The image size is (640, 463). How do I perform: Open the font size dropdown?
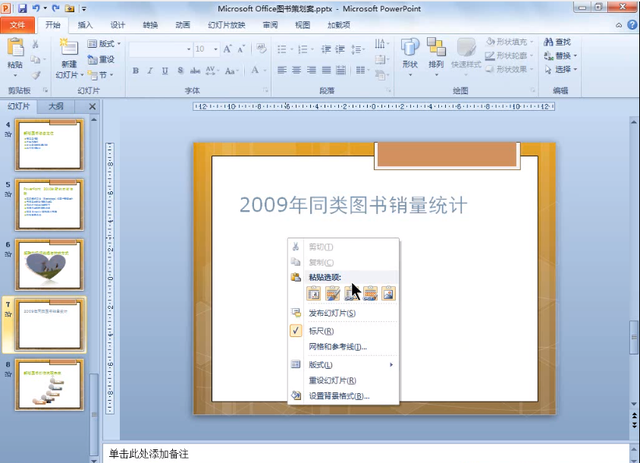[215, 48]
